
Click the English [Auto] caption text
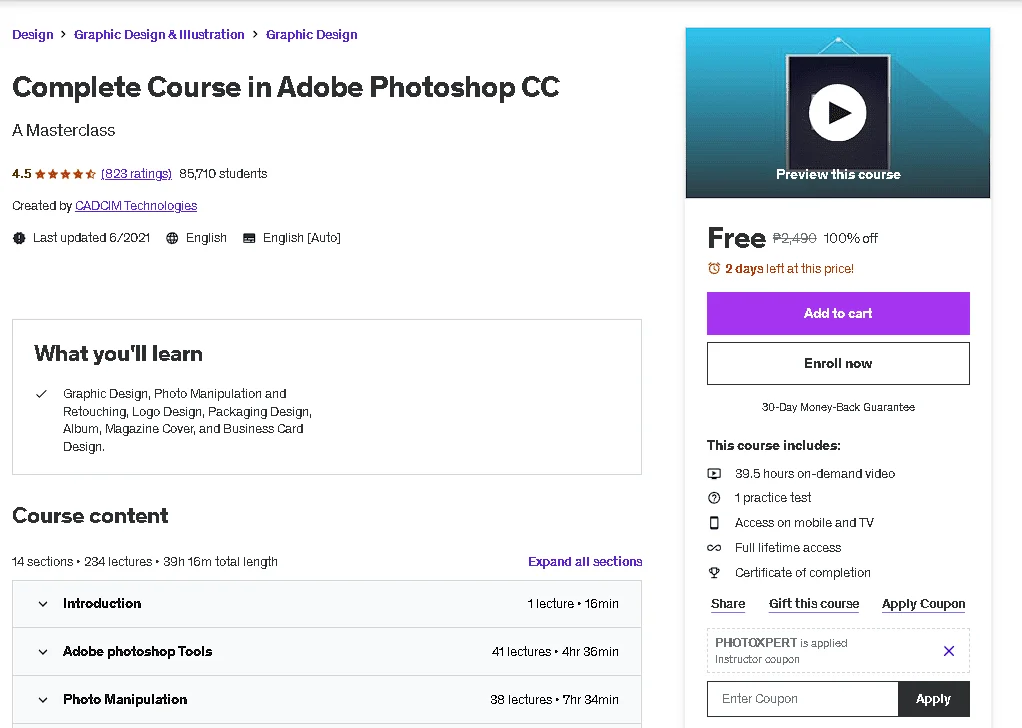(x=302, y=238)
